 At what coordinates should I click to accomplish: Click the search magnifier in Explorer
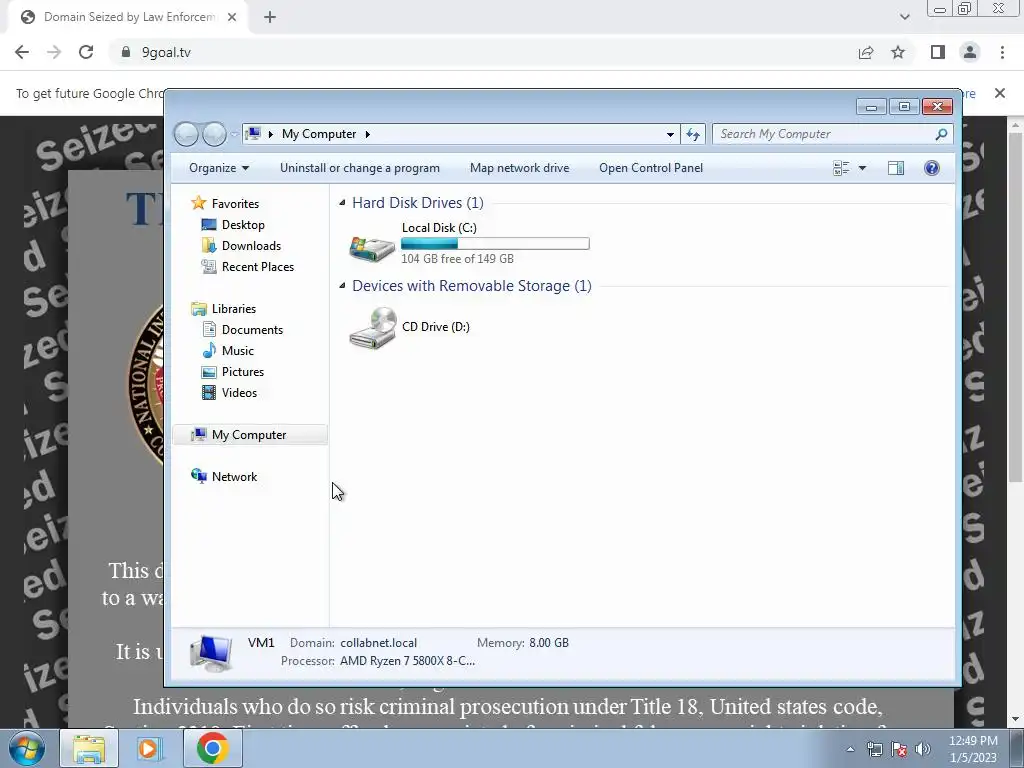point(941,134)
